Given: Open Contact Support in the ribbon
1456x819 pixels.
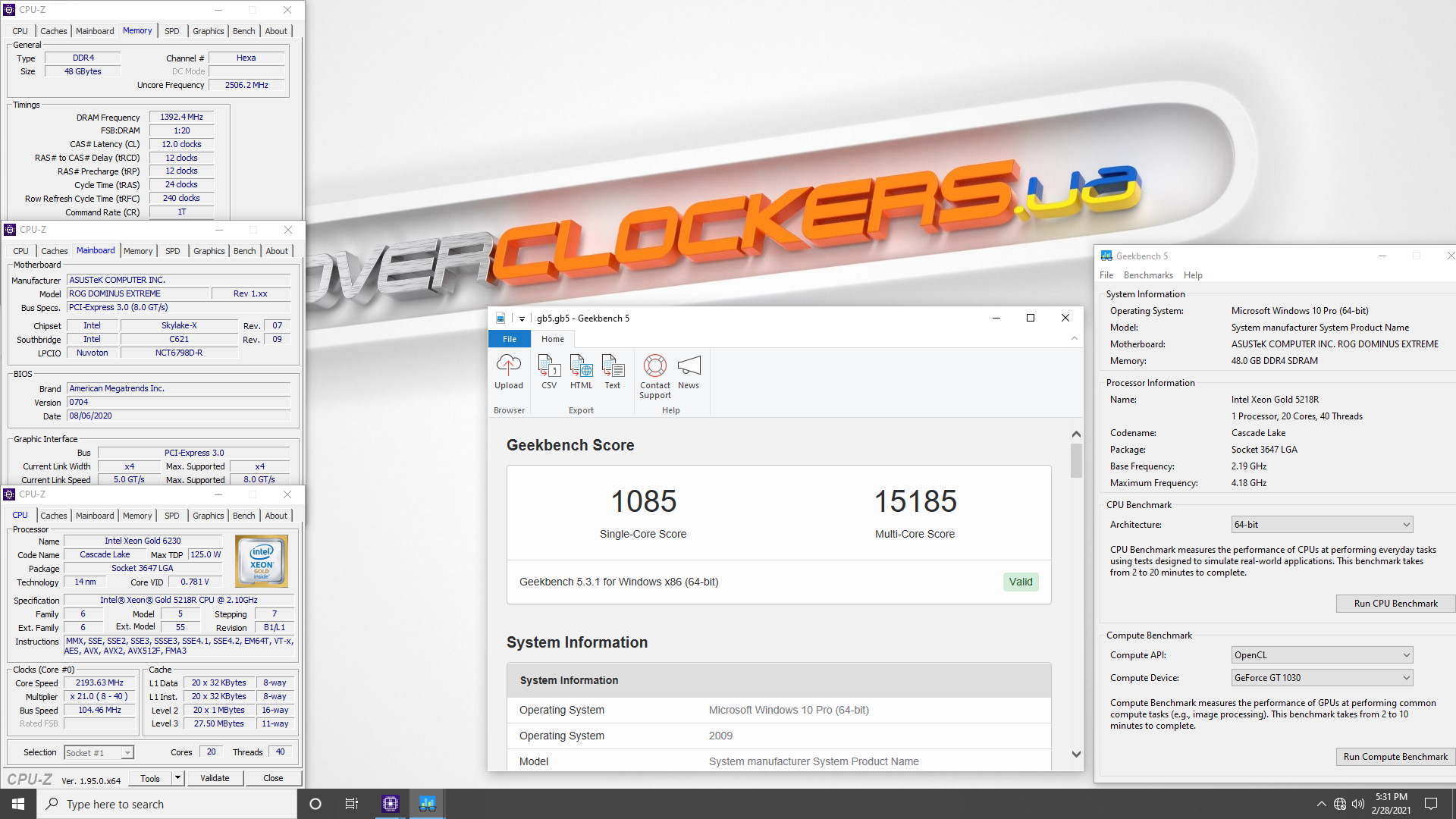Looking at the screenshot, I should click(655, 377).
